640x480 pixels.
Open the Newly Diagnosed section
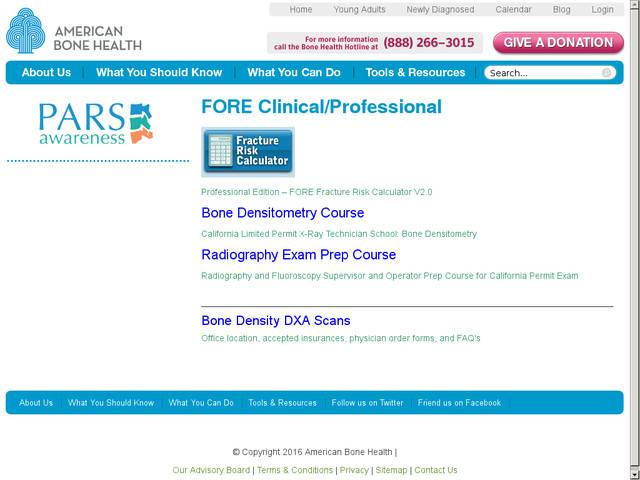pyautogui.click(x=440, y=9)
